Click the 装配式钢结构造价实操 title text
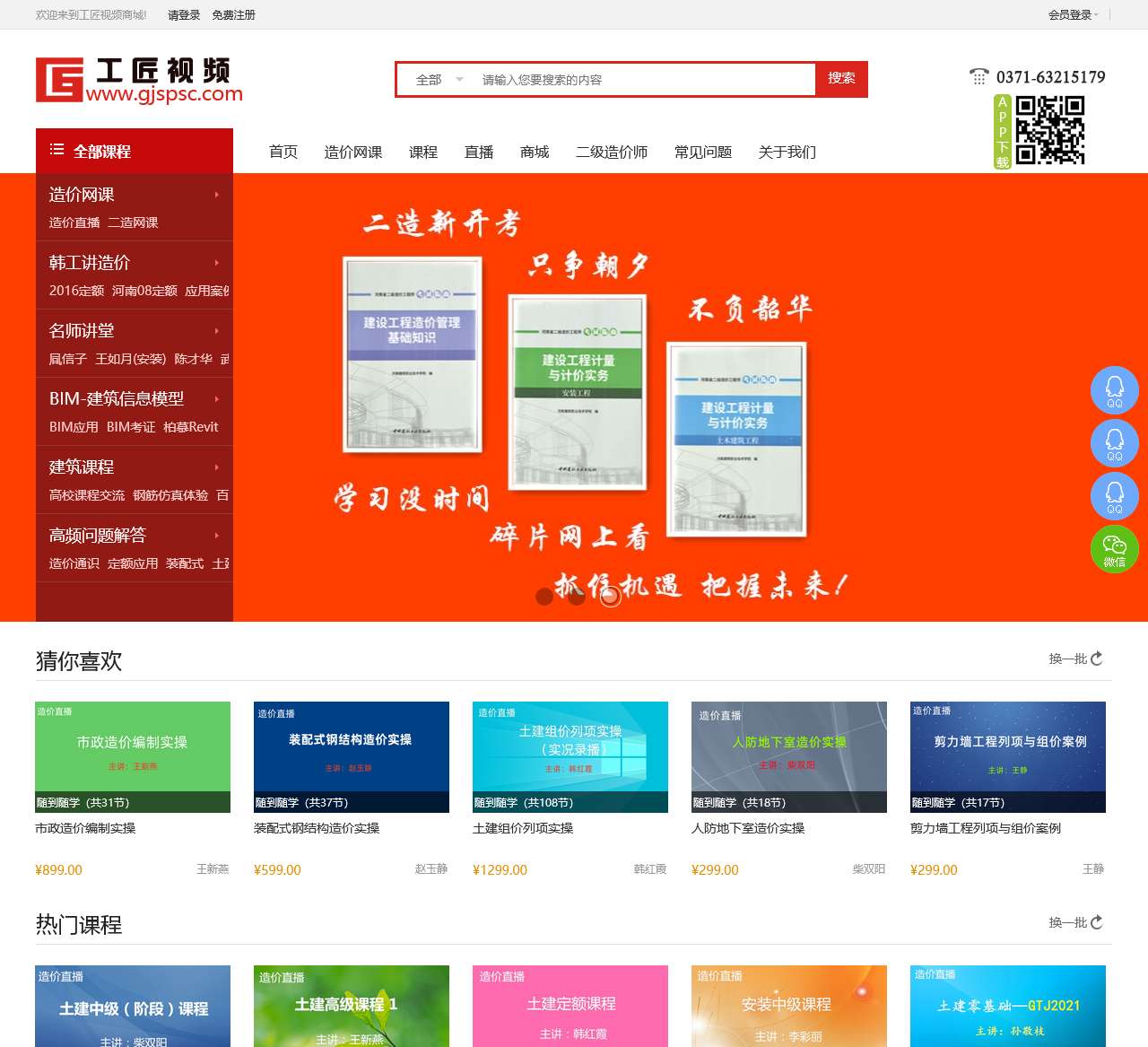Image resolution: width=1148 pixels, height=1047 pixels. tap(317, 828)
